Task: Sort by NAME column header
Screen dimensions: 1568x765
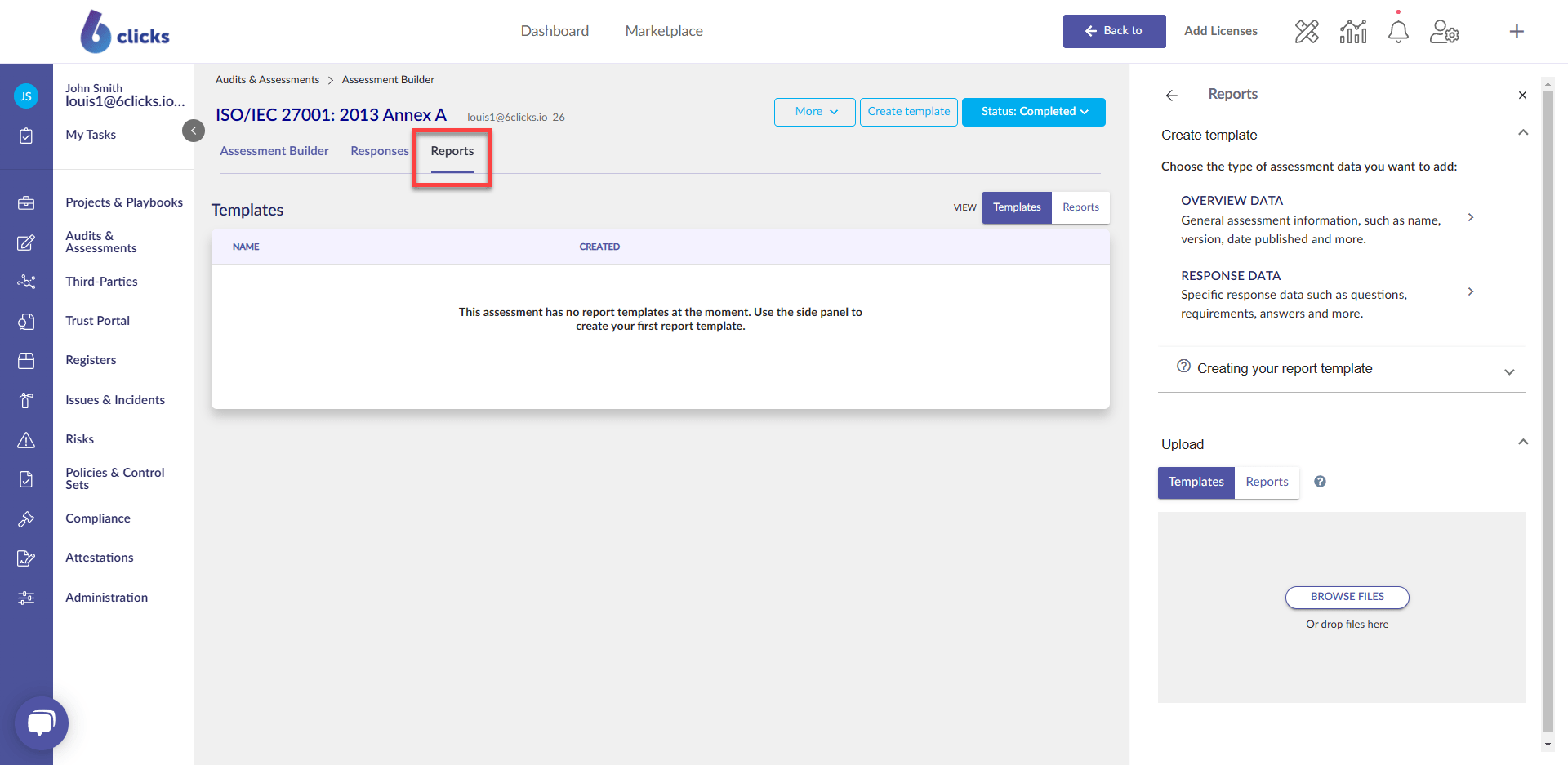Action: click(x=246, y=247)
